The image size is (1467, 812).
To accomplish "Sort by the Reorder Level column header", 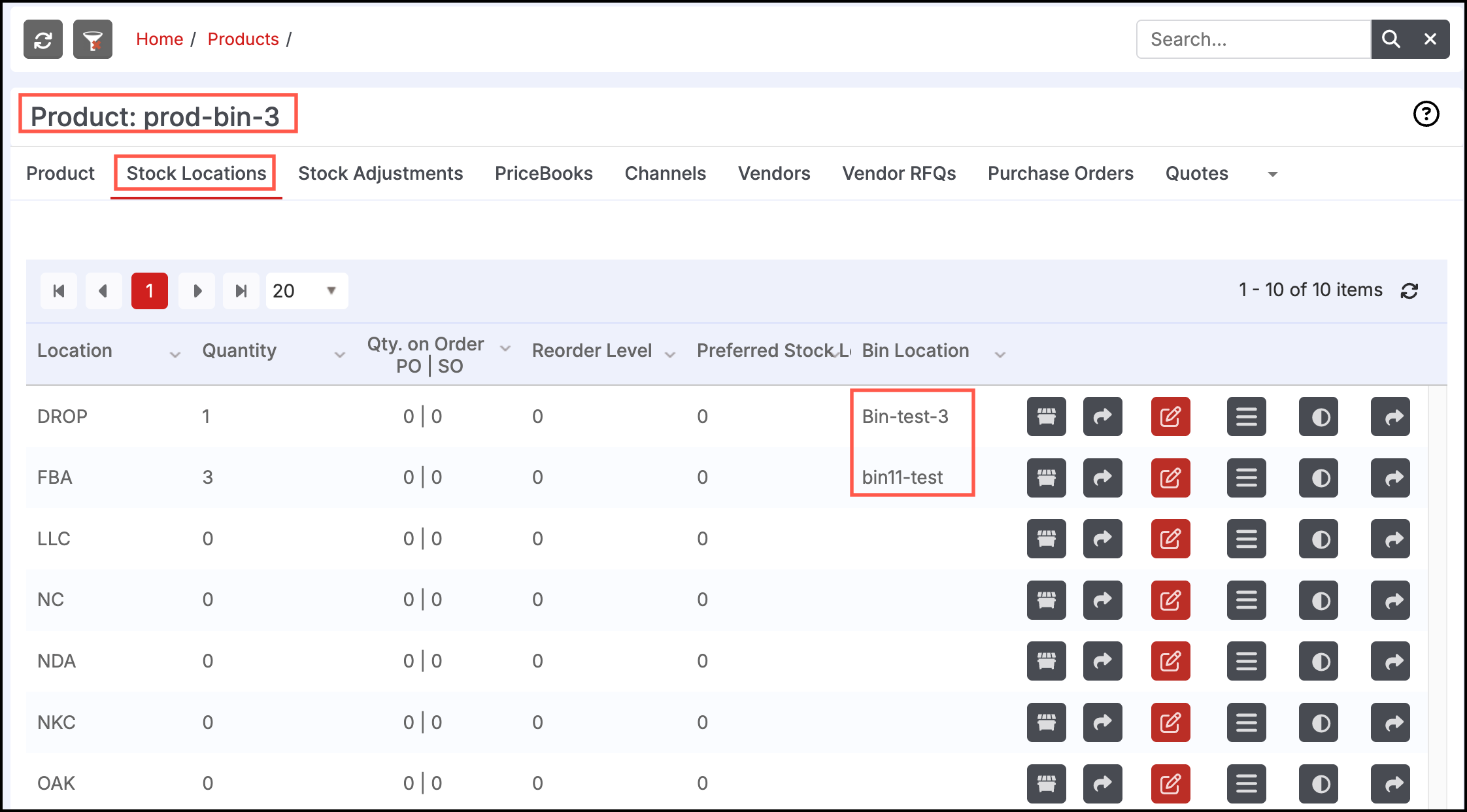I will tap(592, 350).
